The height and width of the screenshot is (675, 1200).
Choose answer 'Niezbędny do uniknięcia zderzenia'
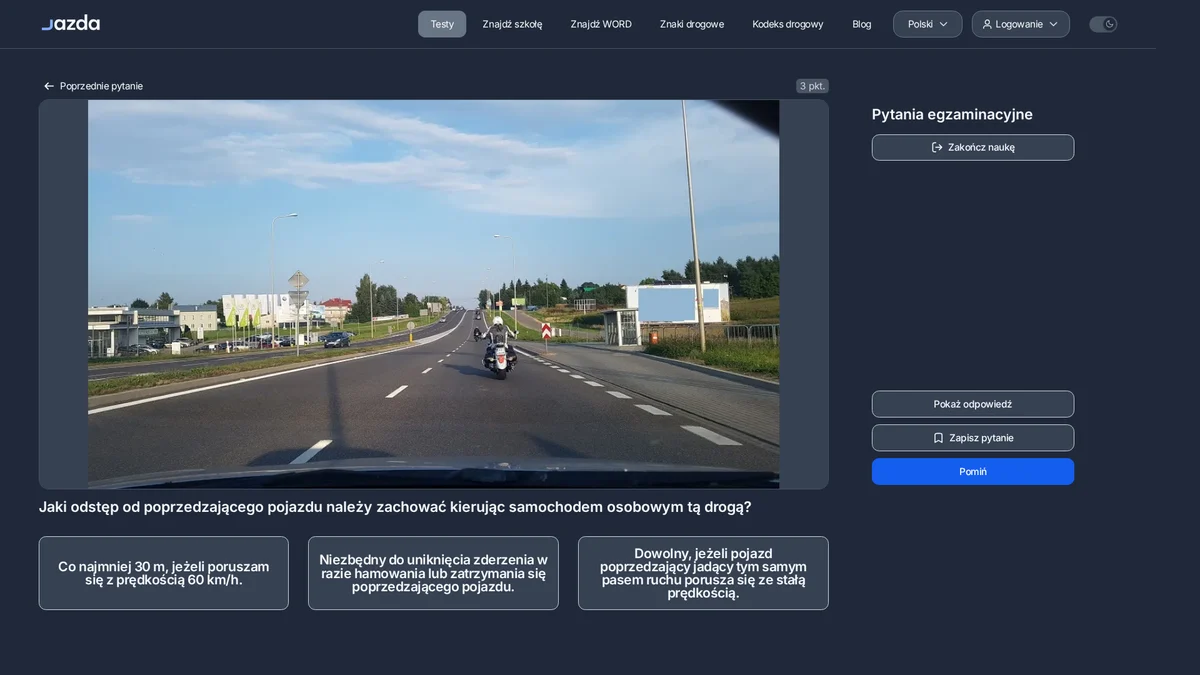[x=433, y=573]
